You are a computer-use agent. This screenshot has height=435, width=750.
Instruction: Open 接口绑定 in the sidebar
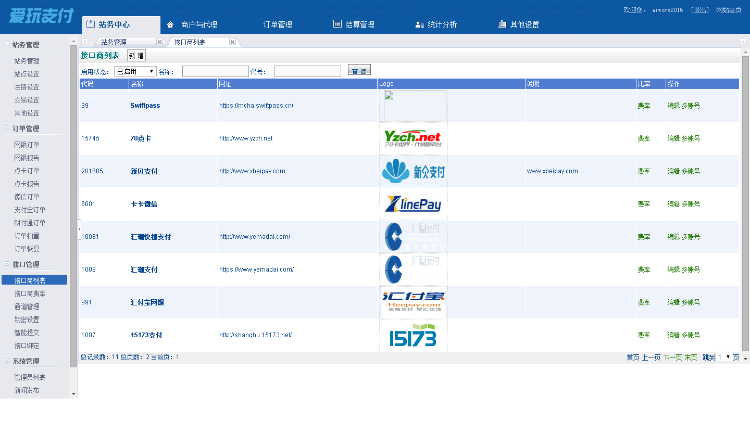tap(27, 345)
